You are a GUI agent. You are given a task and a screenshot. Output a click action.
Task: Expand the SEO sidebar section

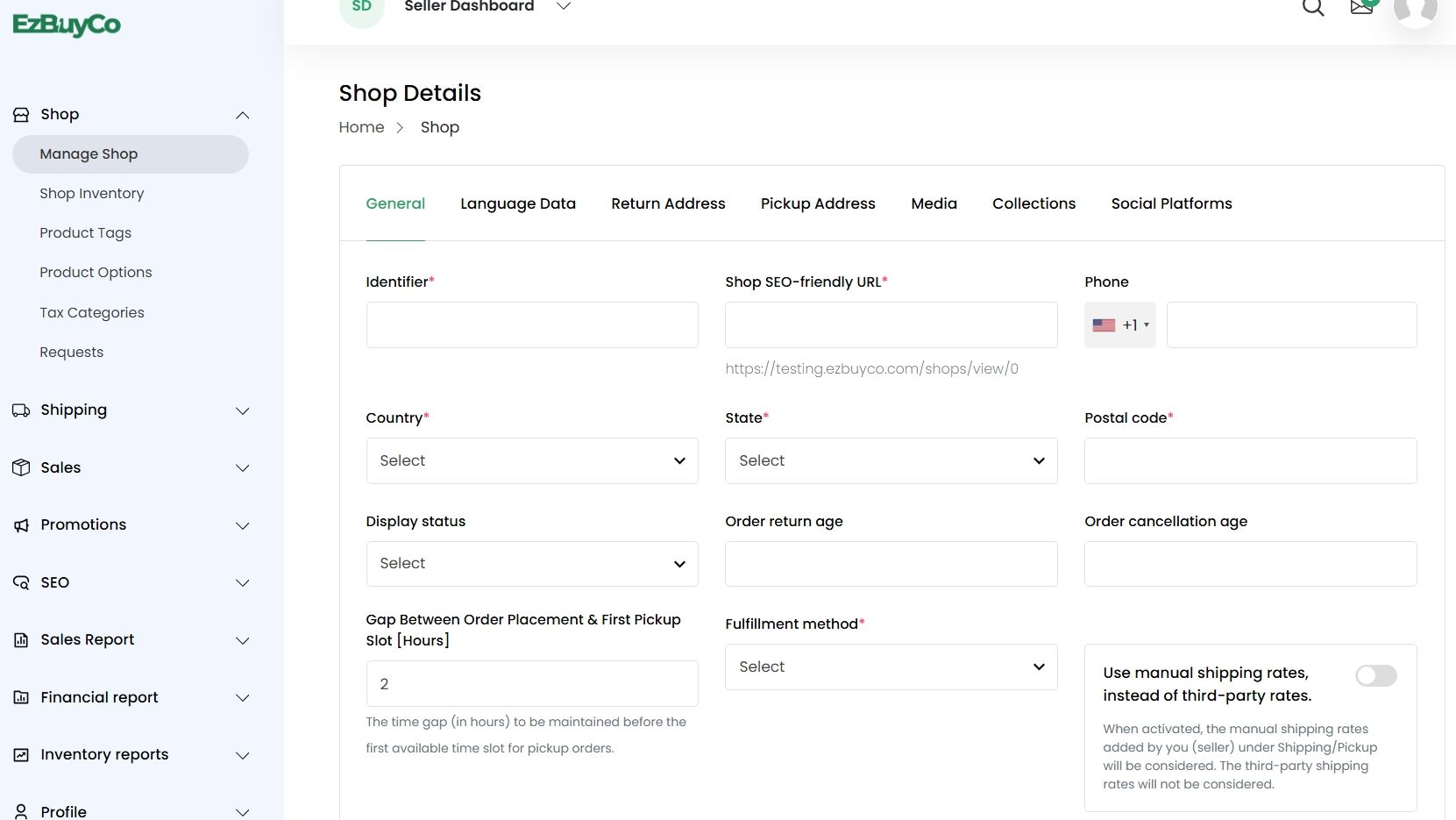coord(243,583)
